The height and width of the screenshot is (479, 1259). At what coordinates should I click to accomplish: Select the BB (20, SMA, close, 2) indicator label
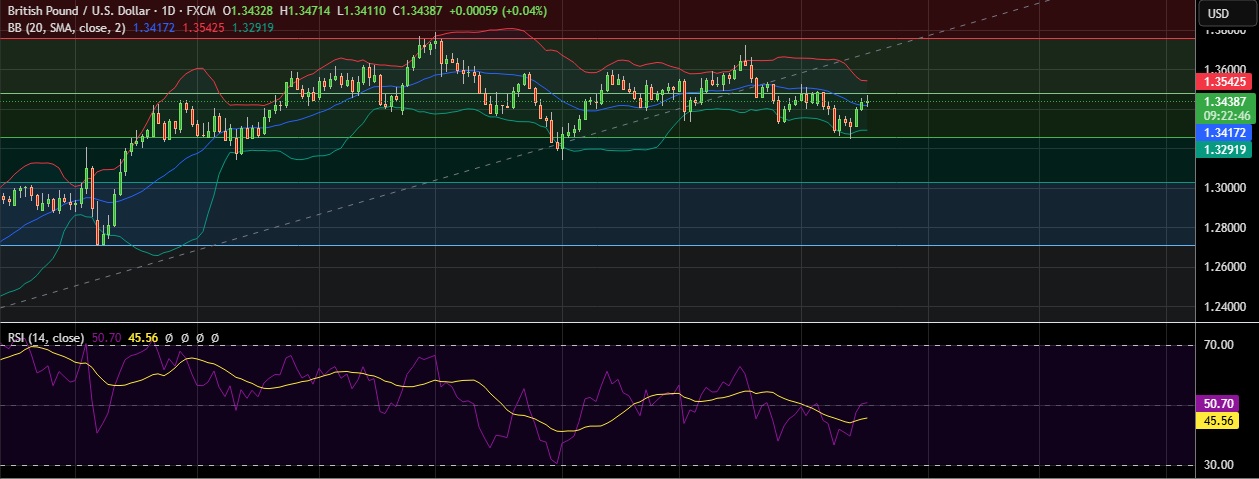[61, 27]
